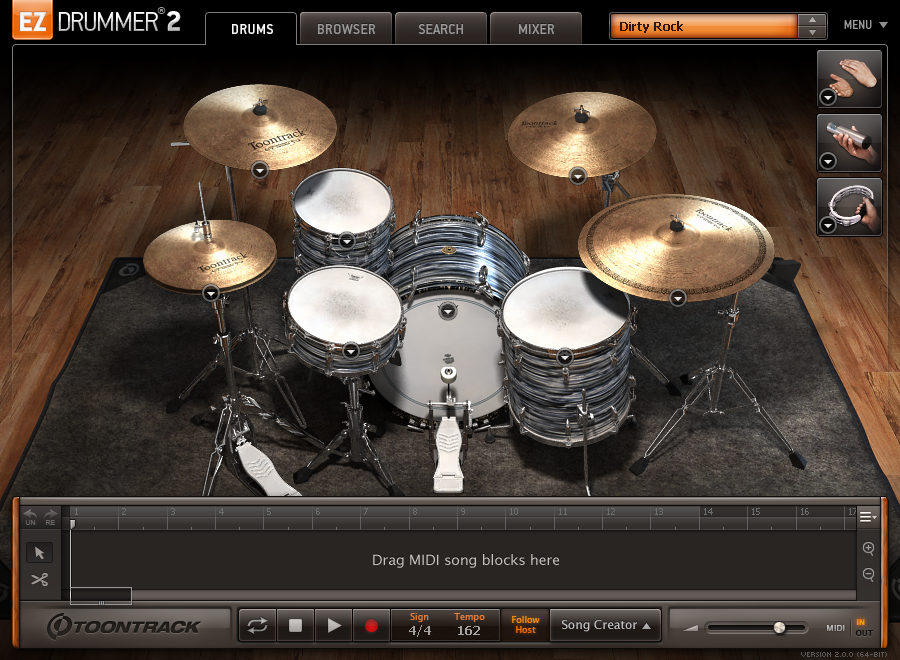
Task: Open the ride cymbal dropdown arrow
Action: point(678,298)
